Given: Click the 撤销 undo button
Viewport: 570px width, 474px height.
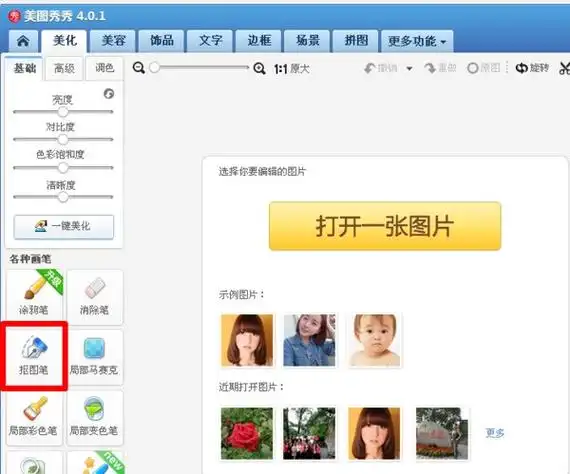Looking at the screenshot, I should [381, 68].
